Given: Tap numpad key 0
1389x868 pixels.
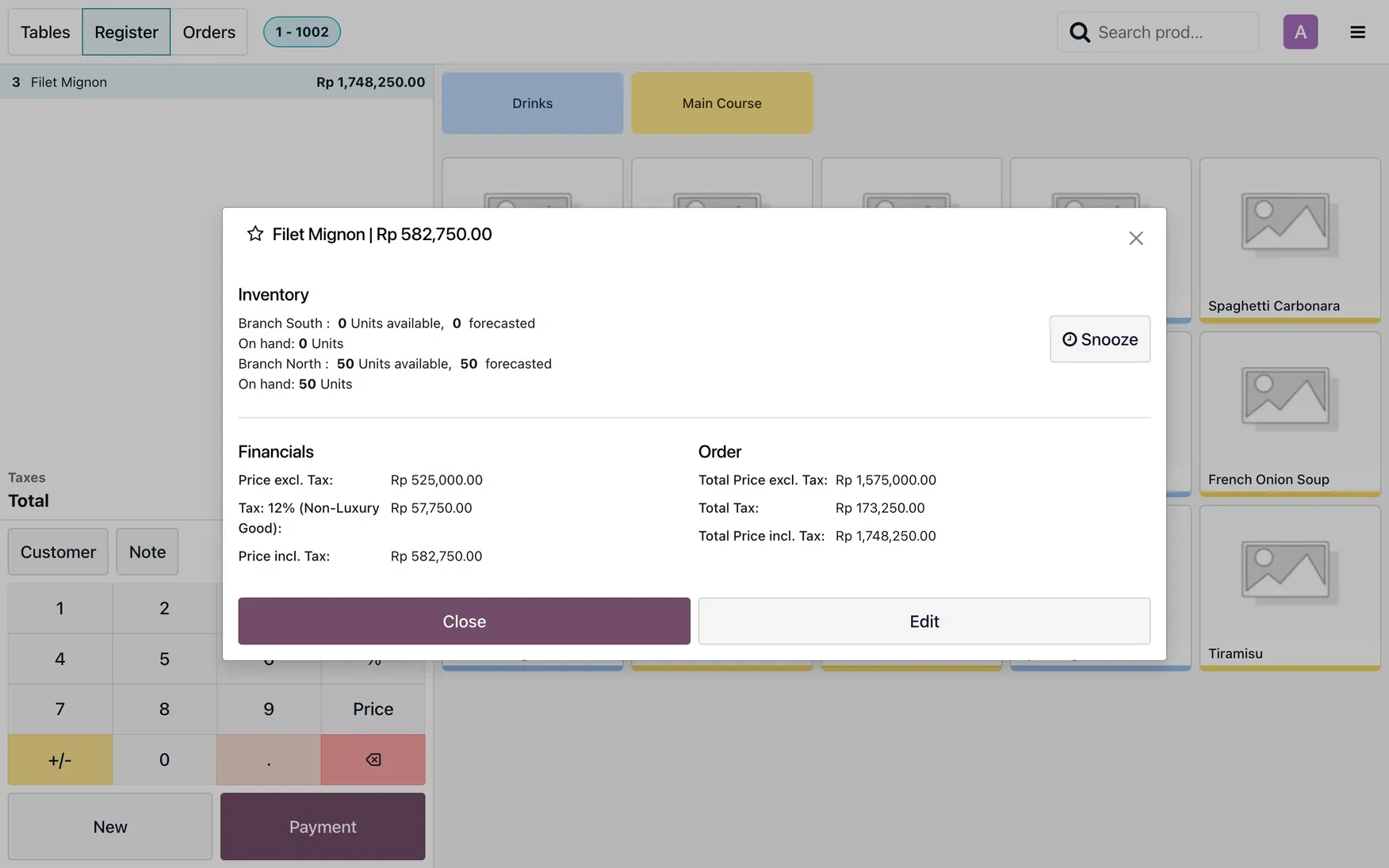Looking at the screenshot, I should pos(164,759).
